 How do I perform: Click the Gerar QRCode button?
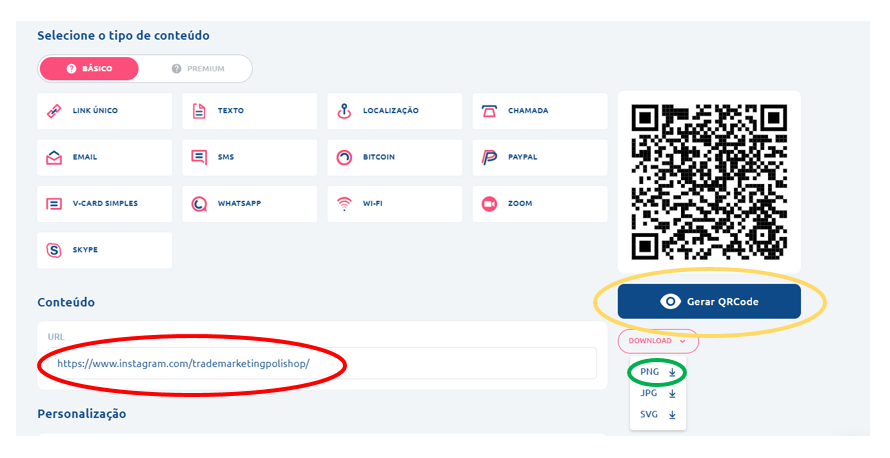(x=709, y=302)
